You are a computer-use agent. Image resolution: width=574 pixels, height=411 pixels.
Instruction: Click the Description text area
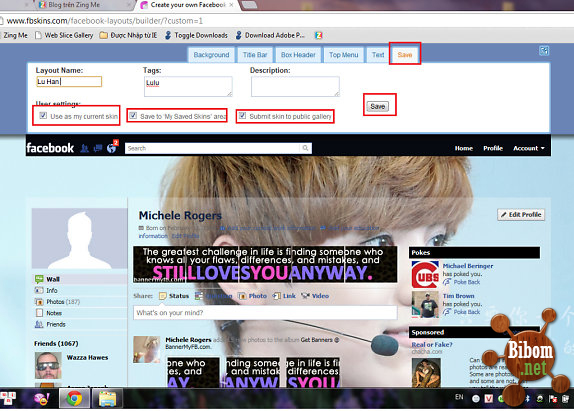[295, 86]
